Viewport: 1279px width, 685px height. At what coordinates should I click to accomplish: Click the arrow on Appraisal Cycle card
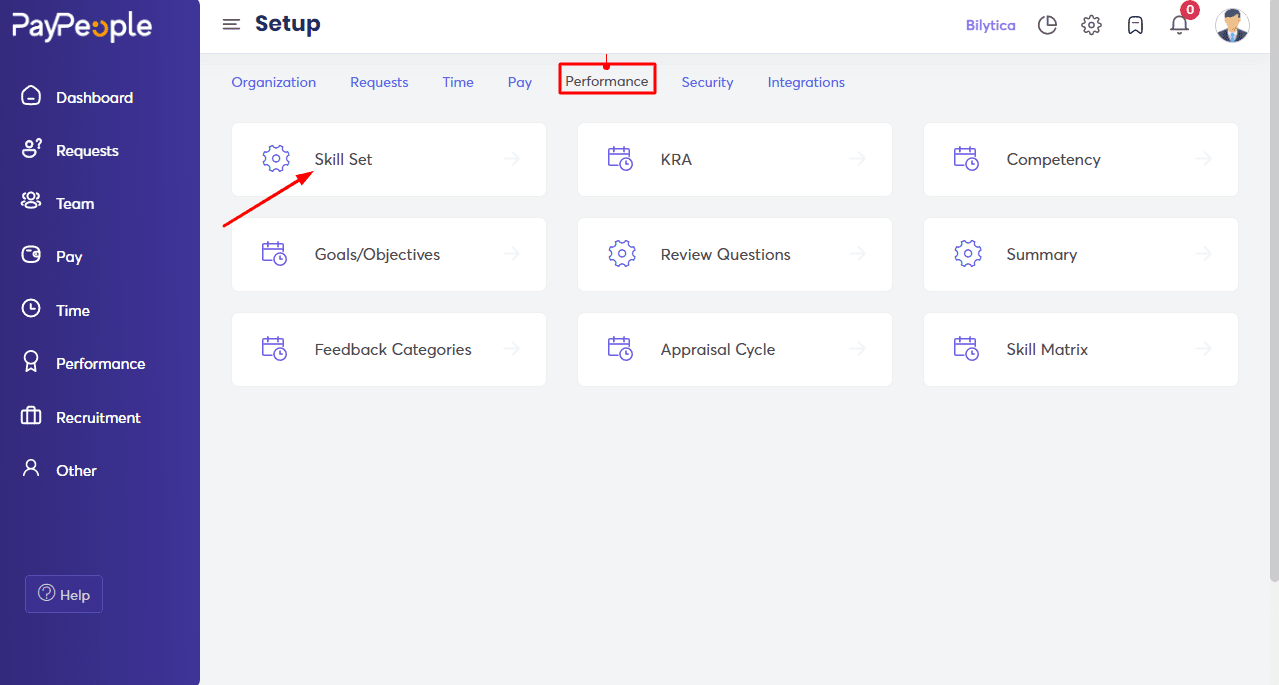pos(857,349)
